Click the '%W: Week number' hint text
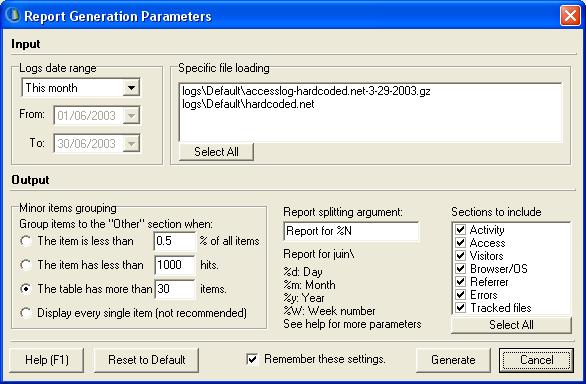 point(329,311)
